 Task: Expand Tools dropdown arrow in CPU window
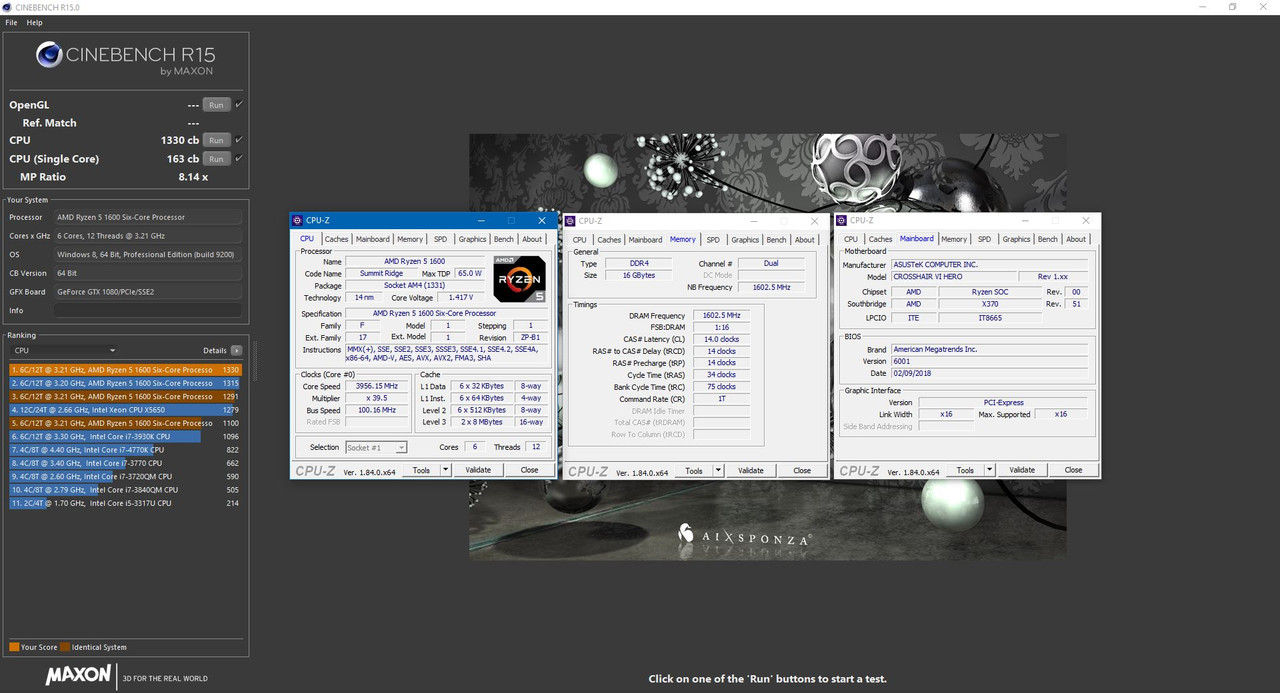pyautogui.click(x=446, y=470)
